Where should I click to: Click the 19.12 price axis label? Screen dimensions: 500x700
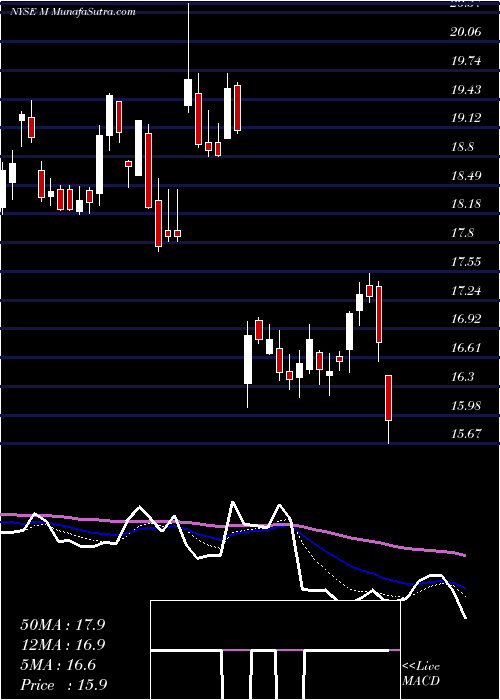coord(467,118)
